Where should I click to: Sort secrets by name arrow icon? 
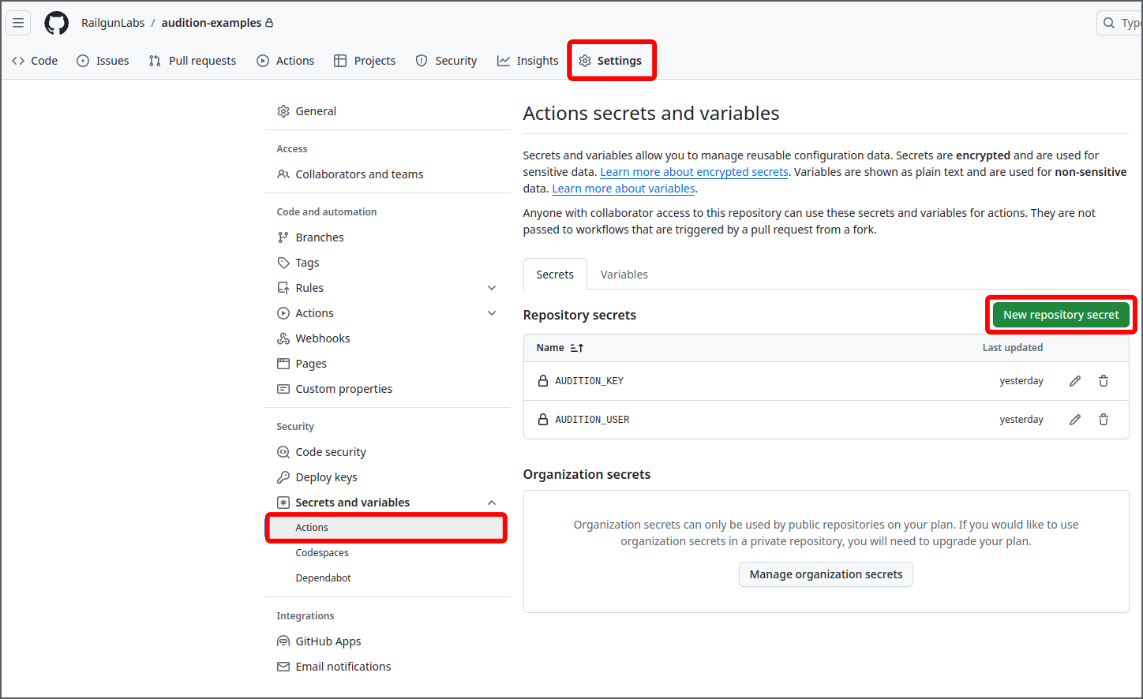pyautogui.click(x=576, y=348)
